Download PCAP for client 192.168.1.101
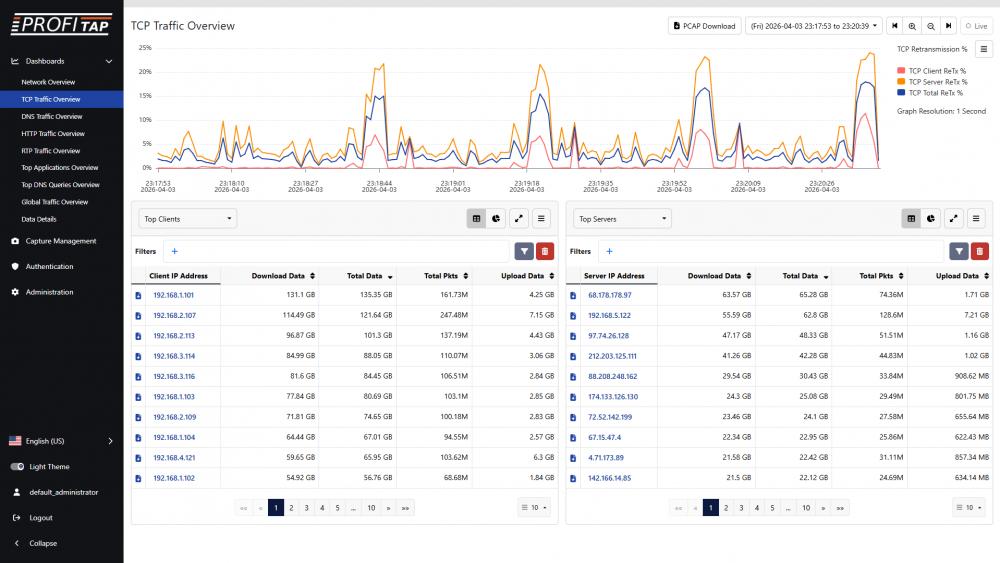1000x563 pixels. coord(139,295)
